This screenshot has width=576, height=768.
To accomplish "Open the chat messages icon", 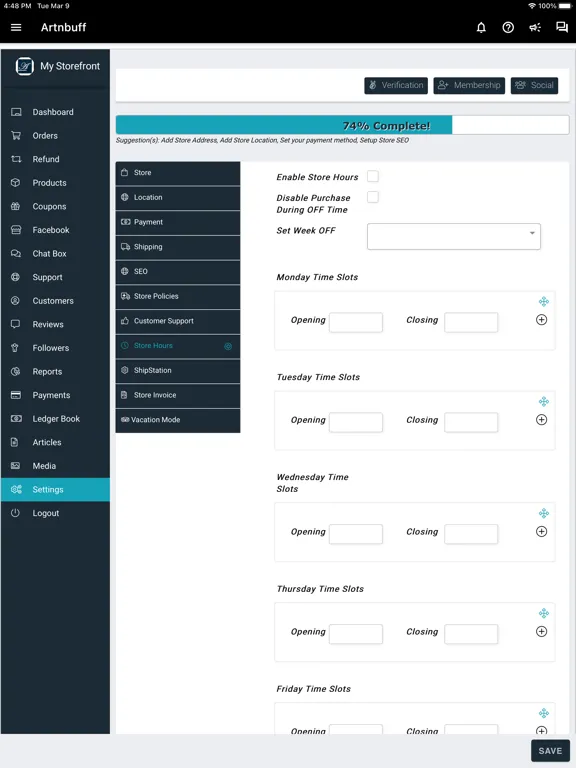I will coord(562,27).
